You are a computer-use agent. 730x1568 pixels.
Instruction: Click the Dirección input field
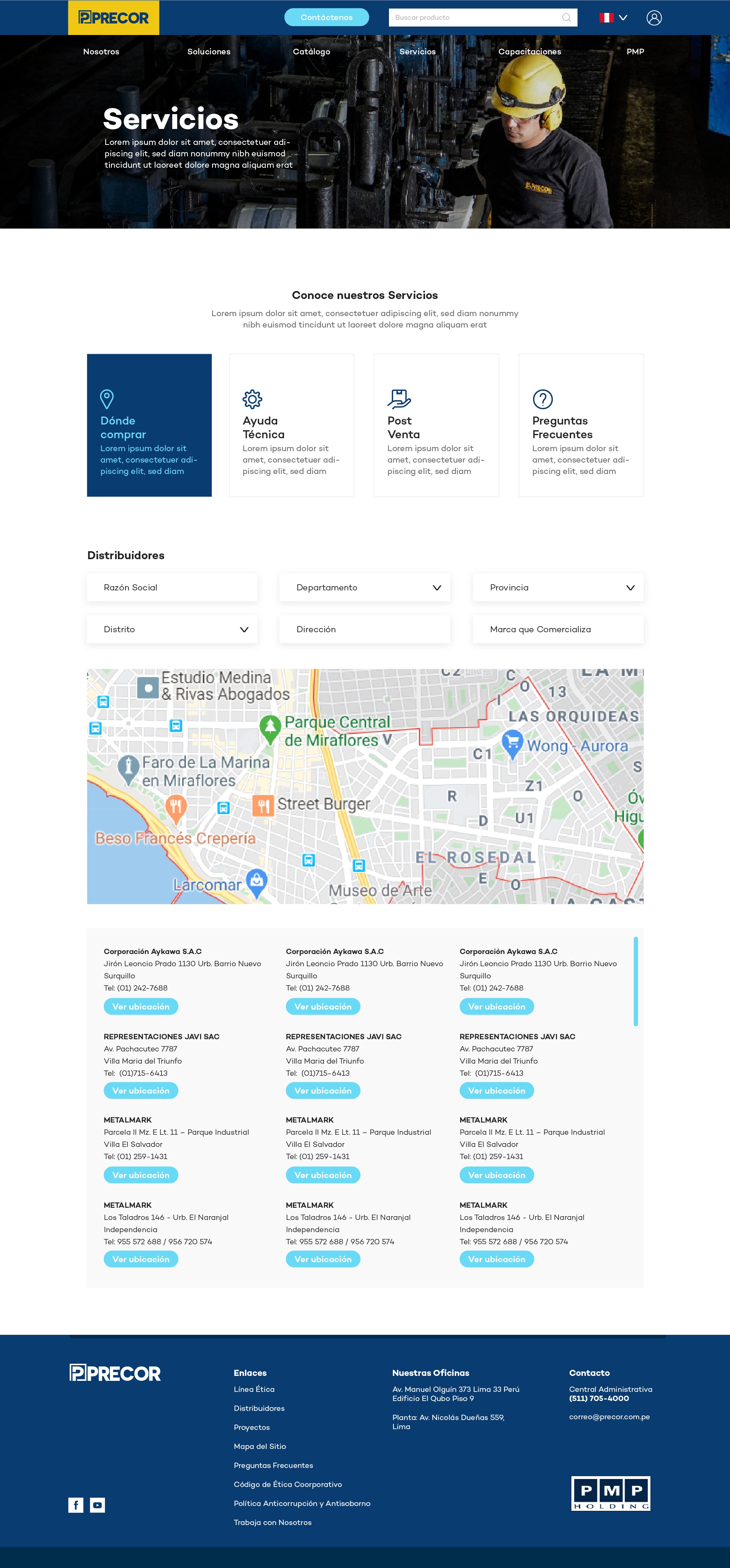(364, 630)
